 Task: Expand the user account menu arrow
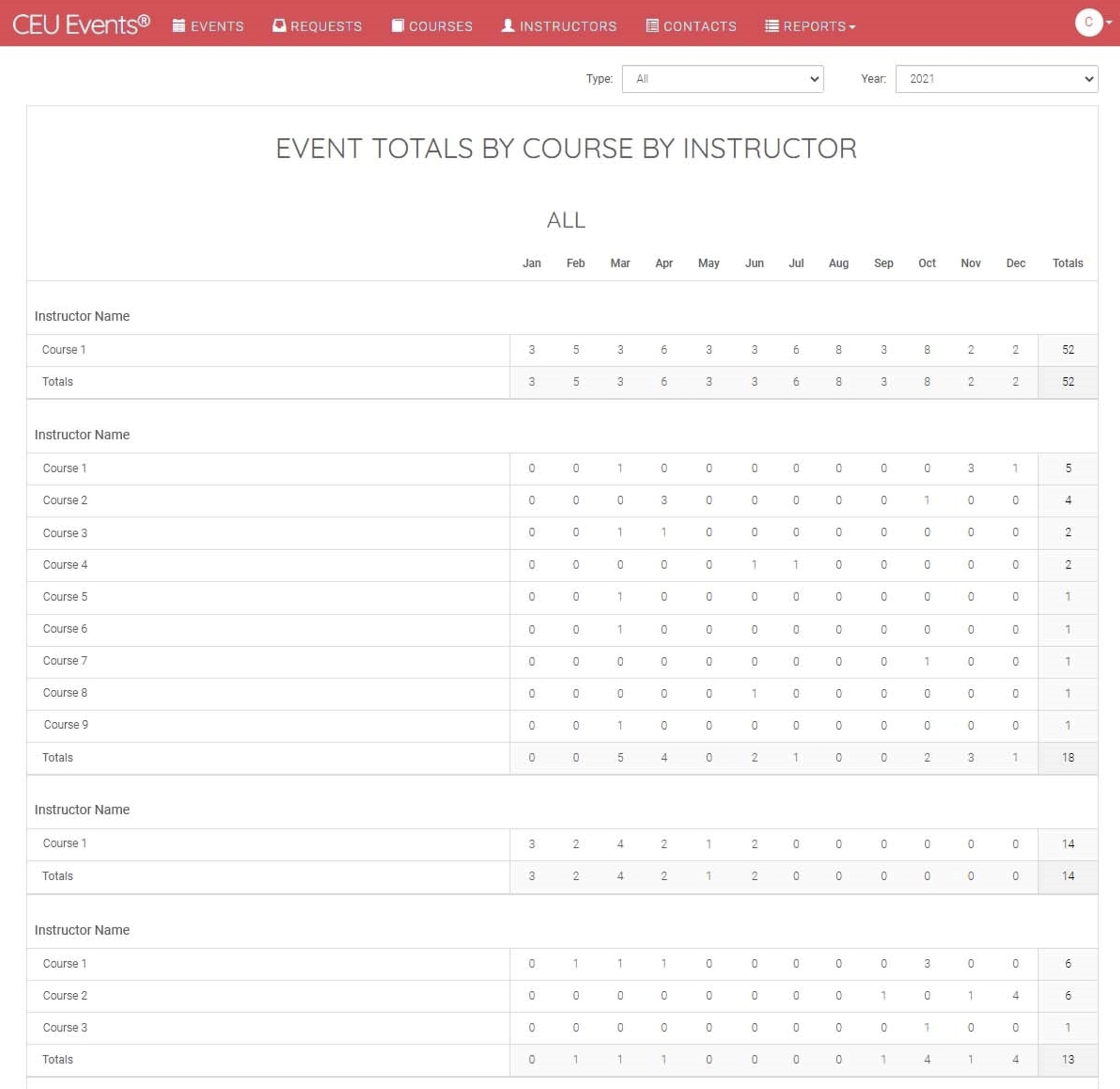pos(1109,23)
